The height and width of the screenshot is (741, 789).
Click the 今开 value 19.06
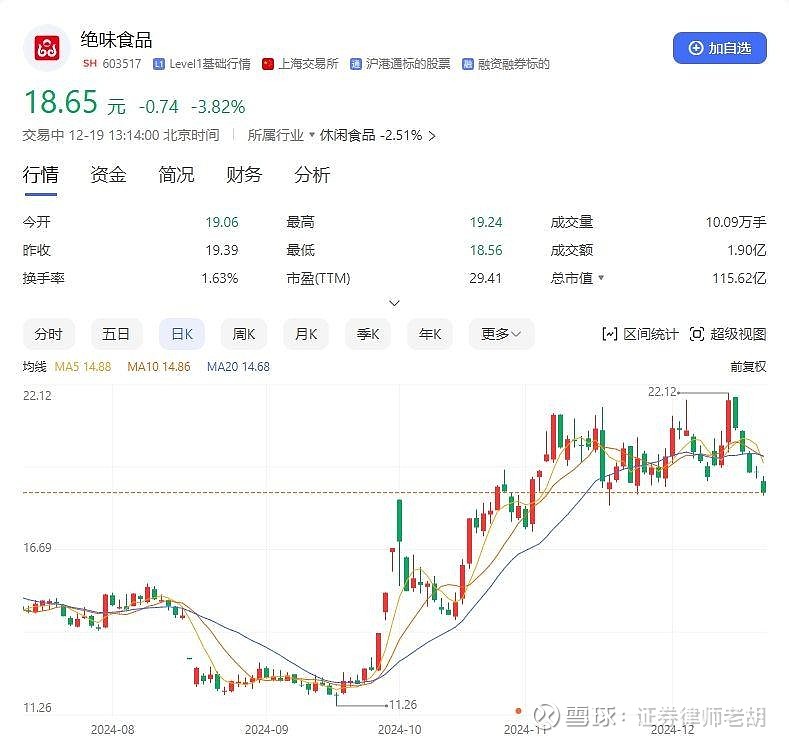pos(221,222)
